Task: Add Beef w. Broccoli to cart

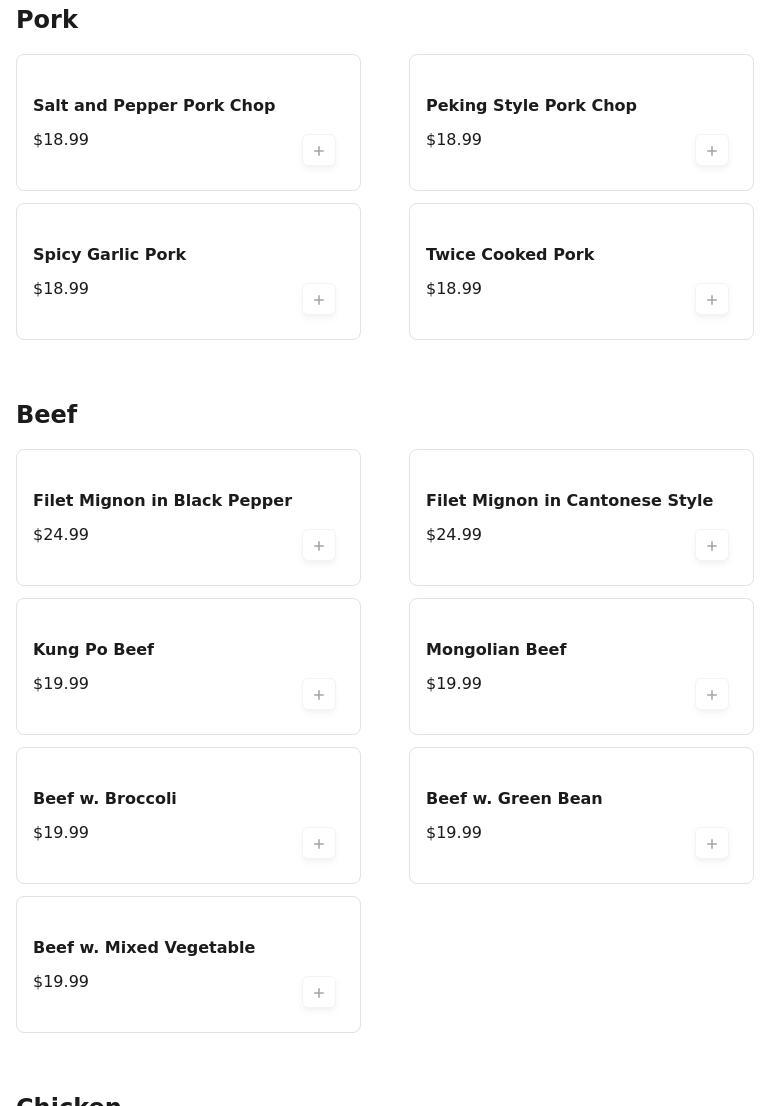Action: click(x=319, y=844)
